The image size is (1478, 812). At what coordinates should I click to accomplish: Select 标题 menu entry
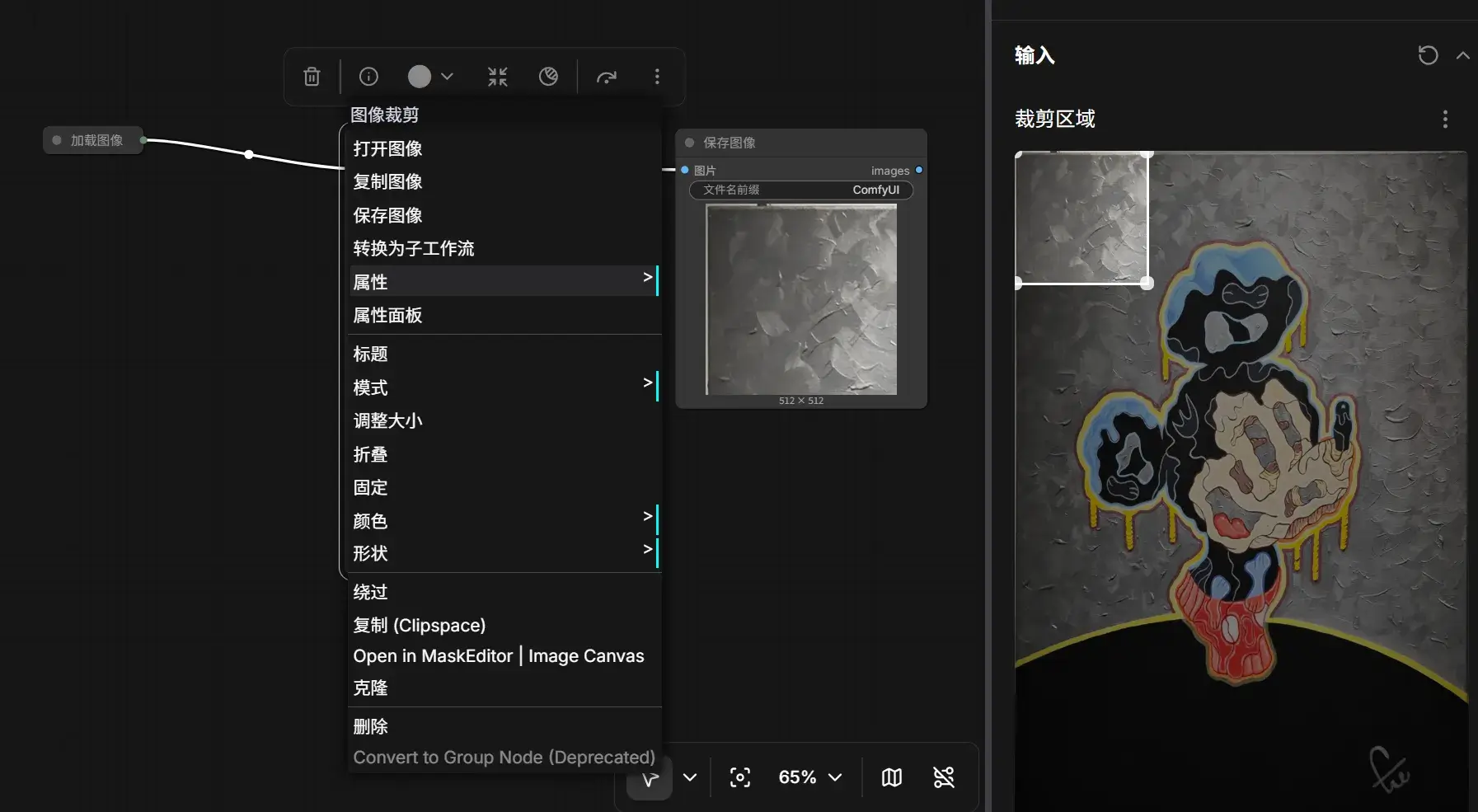click(504, 354)
